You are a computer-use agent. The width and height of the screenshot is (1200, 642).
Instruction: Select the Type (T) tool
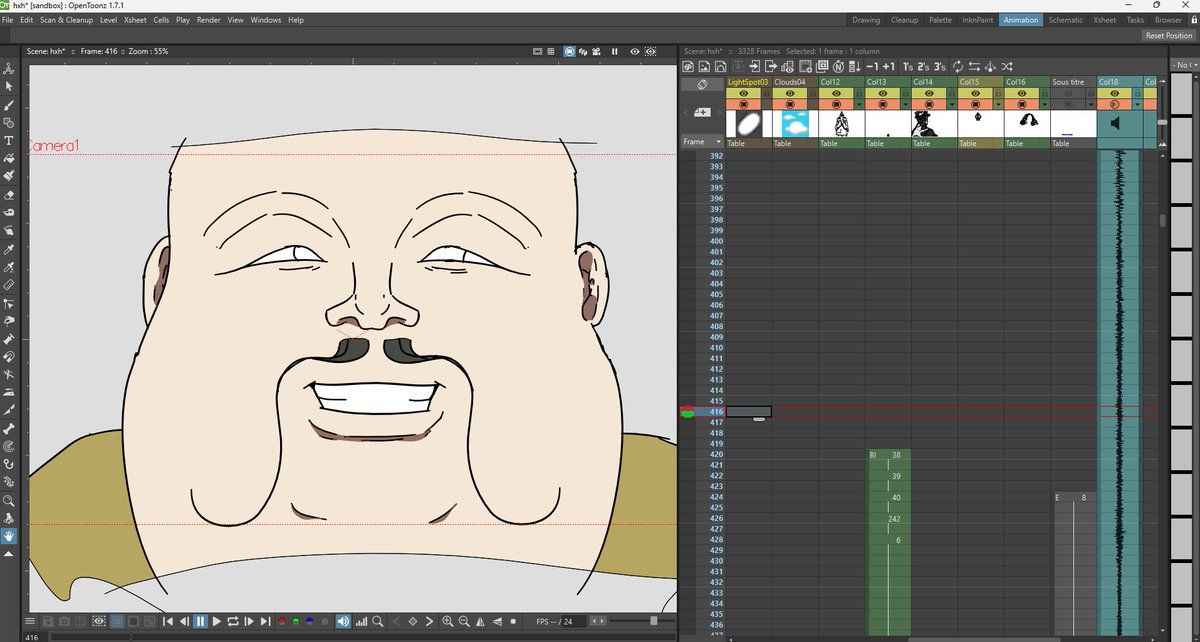click(9, 141)
